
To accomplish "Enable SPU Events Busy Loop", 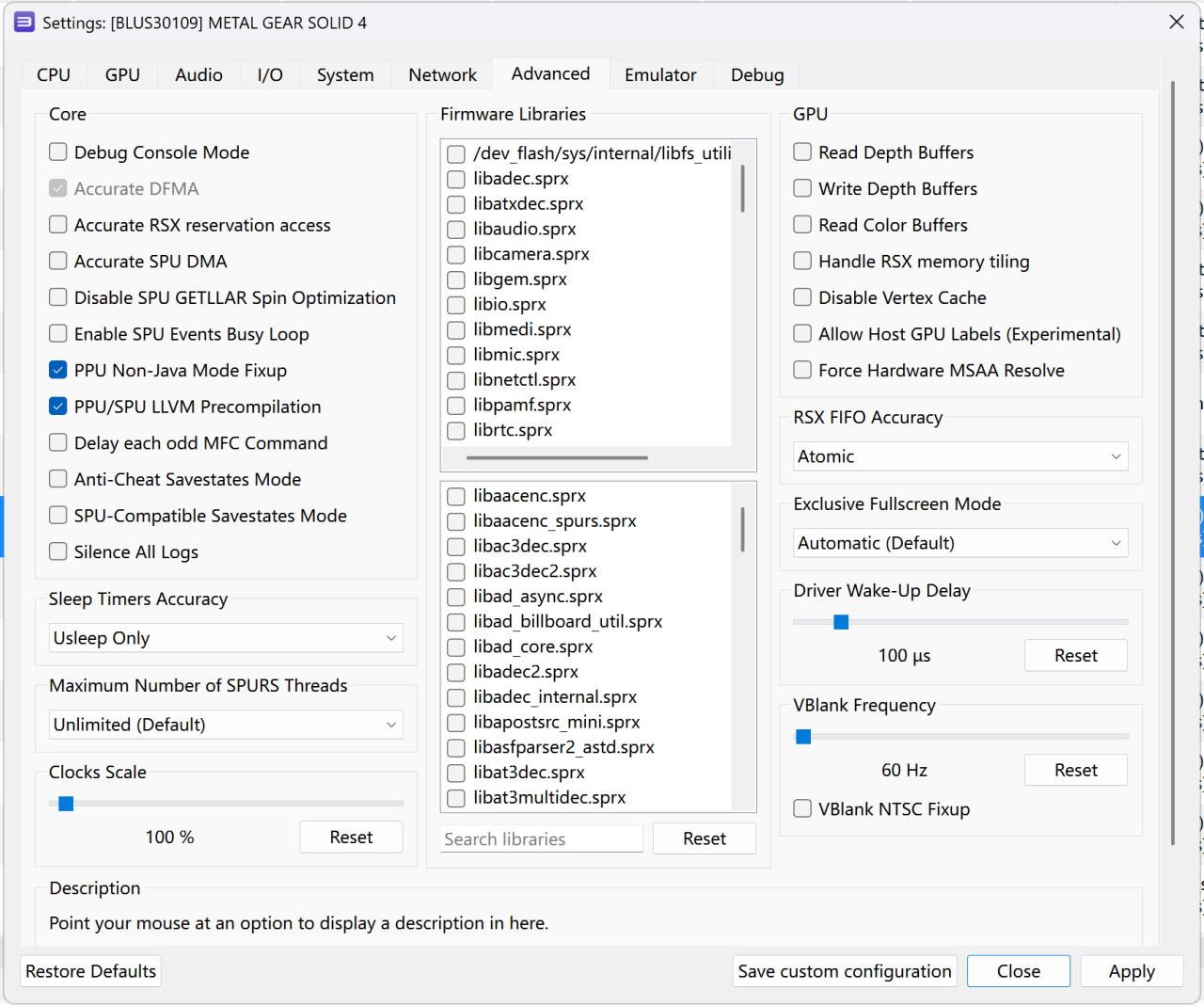I will [58, 334].
